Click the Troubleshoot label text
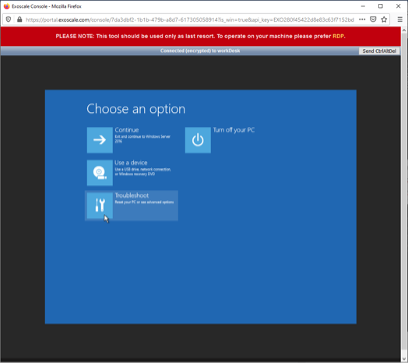This screenshot has width=408, height=364. (132, 195)
